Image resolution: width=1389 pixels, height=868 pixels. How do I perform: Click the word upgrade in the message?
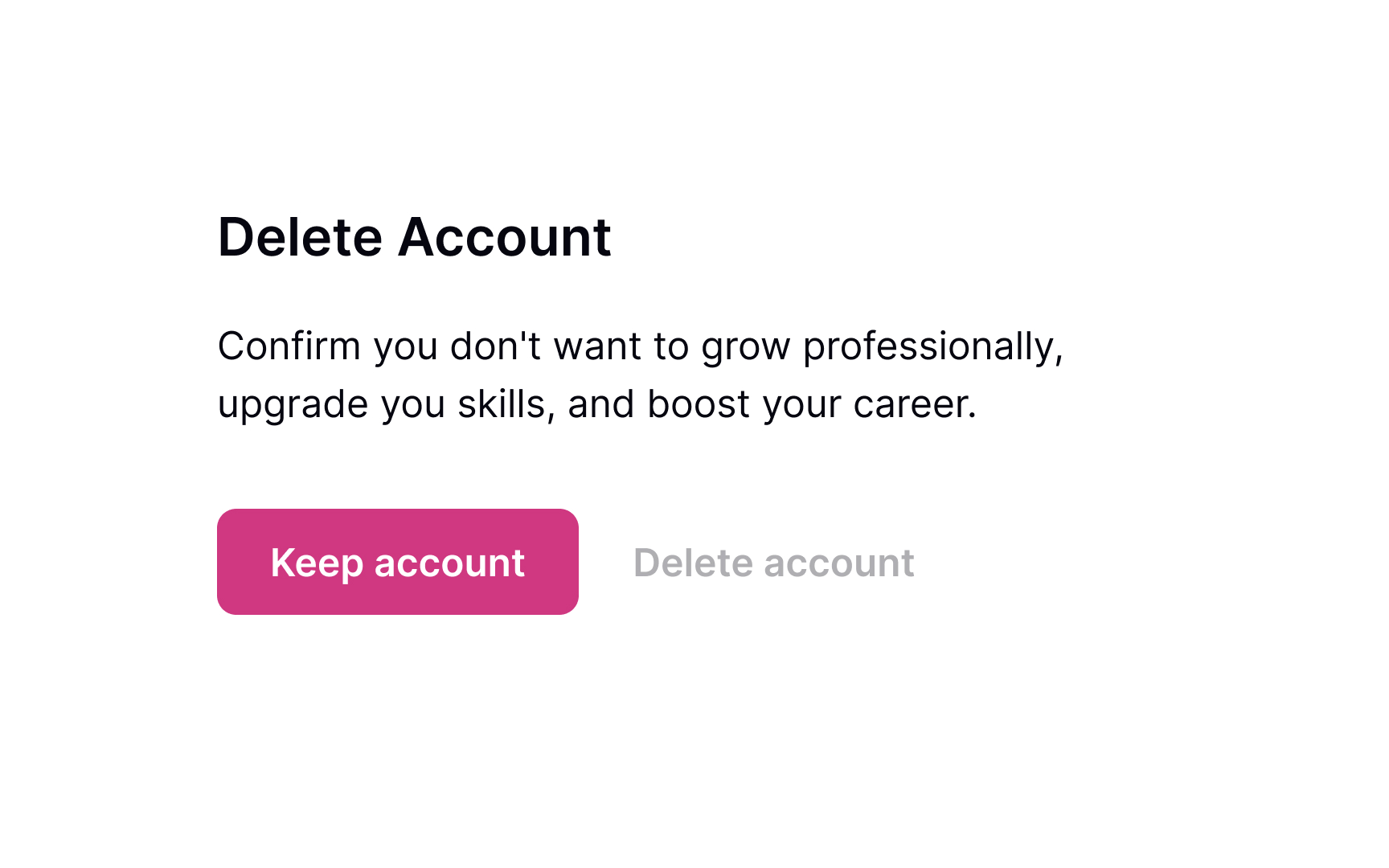tap(293, 405)
